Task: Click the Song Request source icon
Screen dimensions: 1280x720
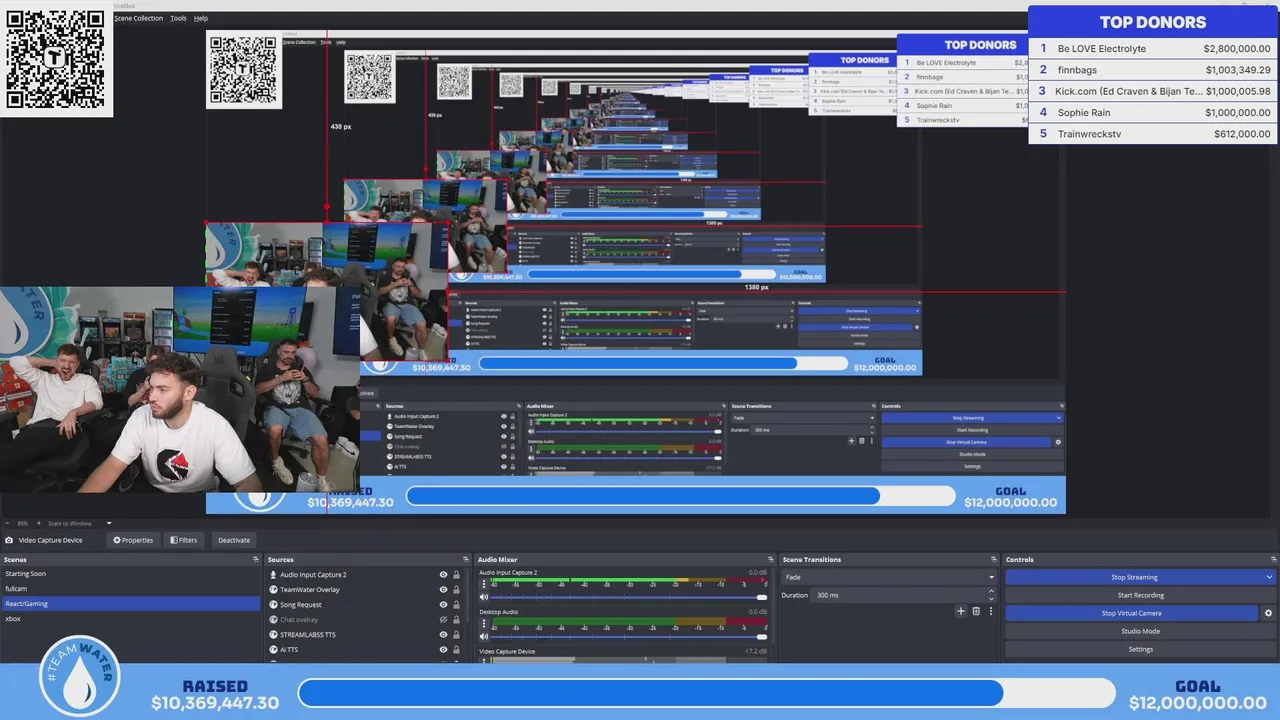Action: click(273, 605)
